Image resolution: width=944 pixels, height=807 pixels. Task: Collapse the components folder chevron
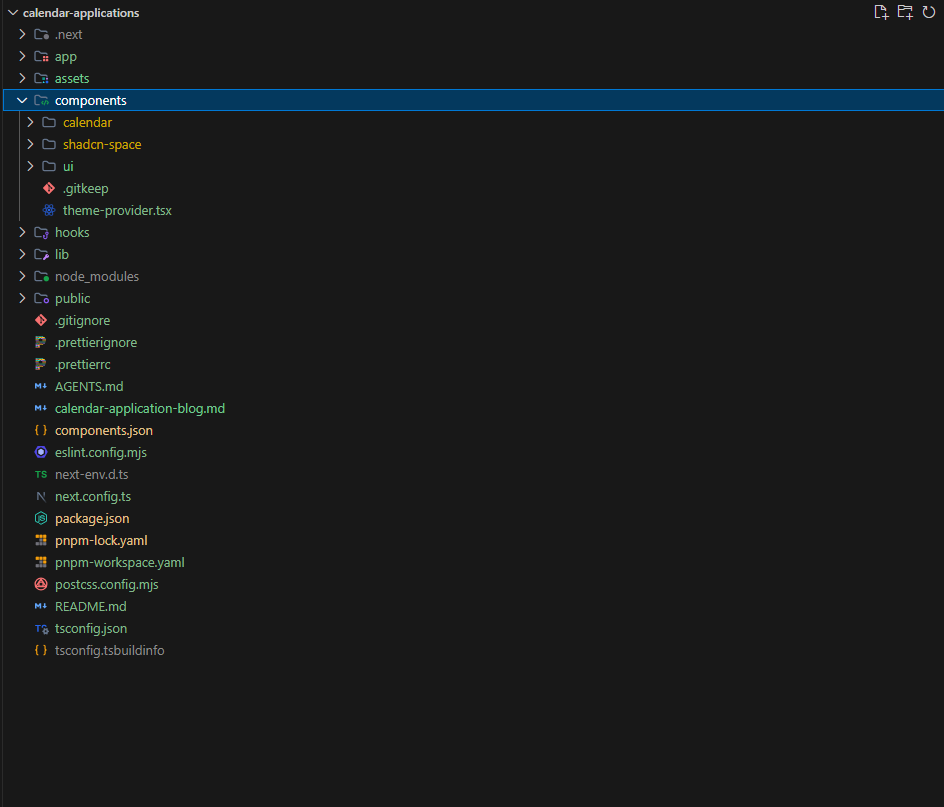click(22, 101)
